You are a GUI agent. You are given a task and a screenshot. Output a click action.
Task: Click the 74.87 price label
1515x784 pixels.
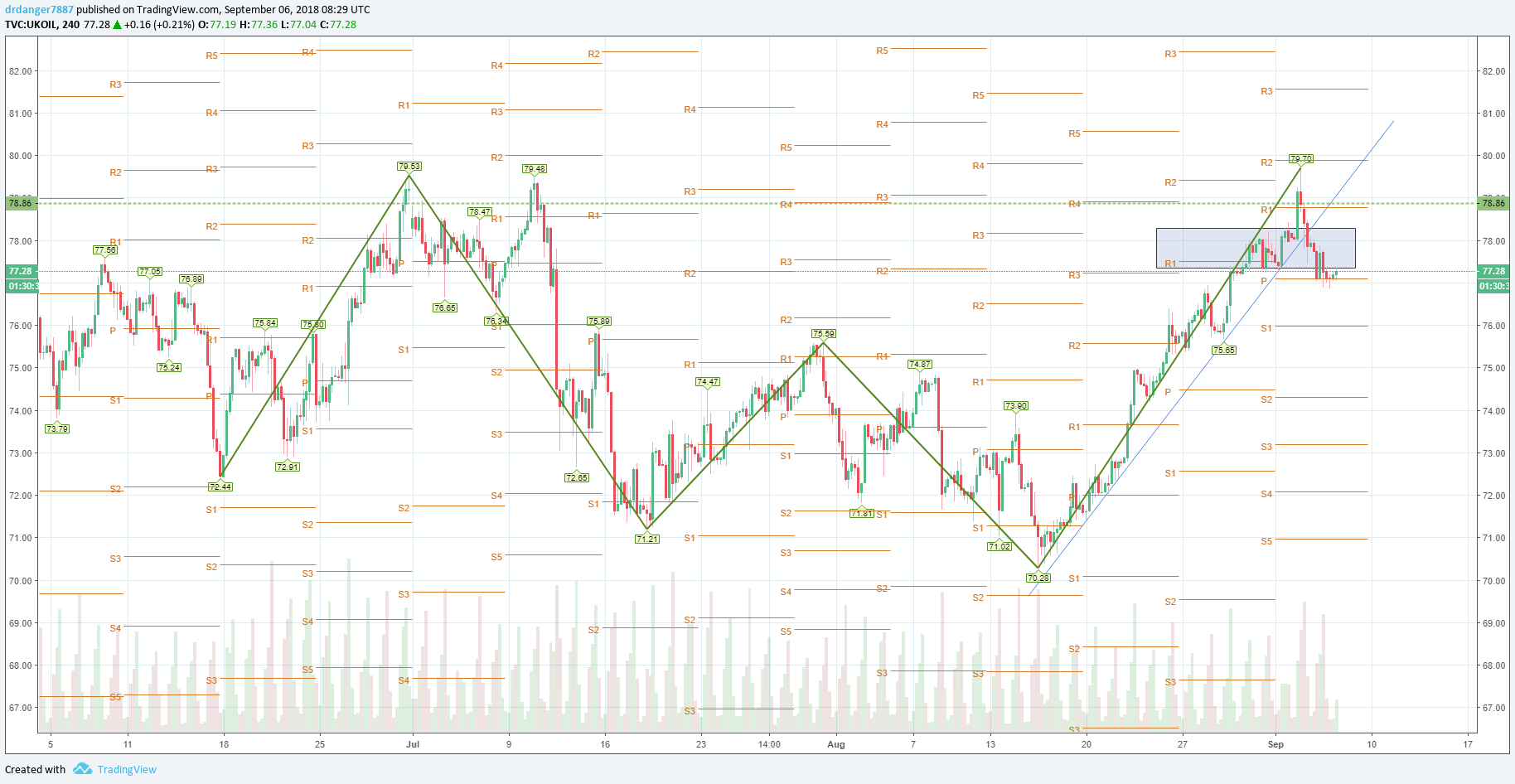(x=920, y=365)
